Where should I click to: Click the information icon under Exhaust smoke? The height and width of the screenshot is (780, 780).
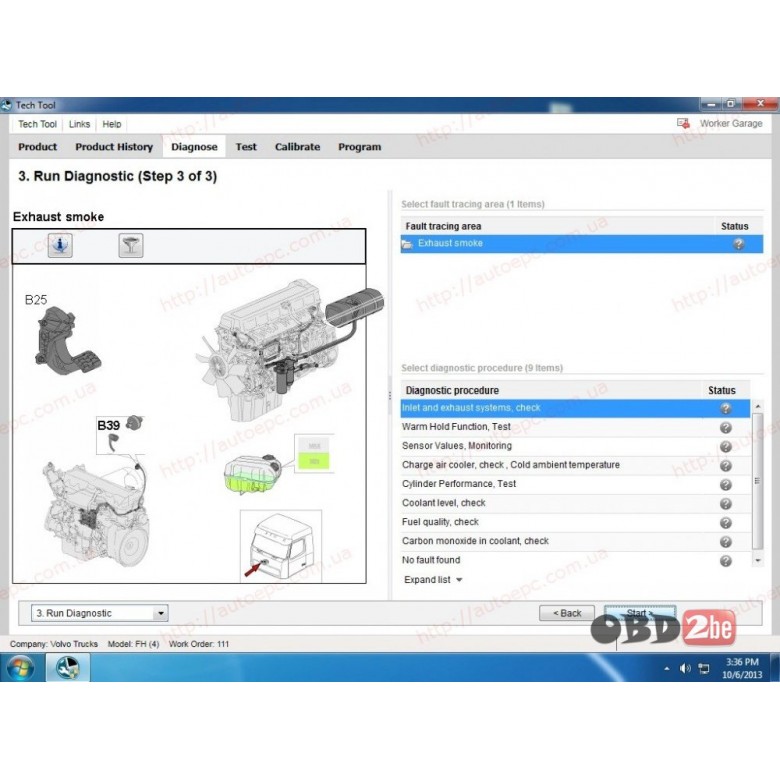pos(60,245)
